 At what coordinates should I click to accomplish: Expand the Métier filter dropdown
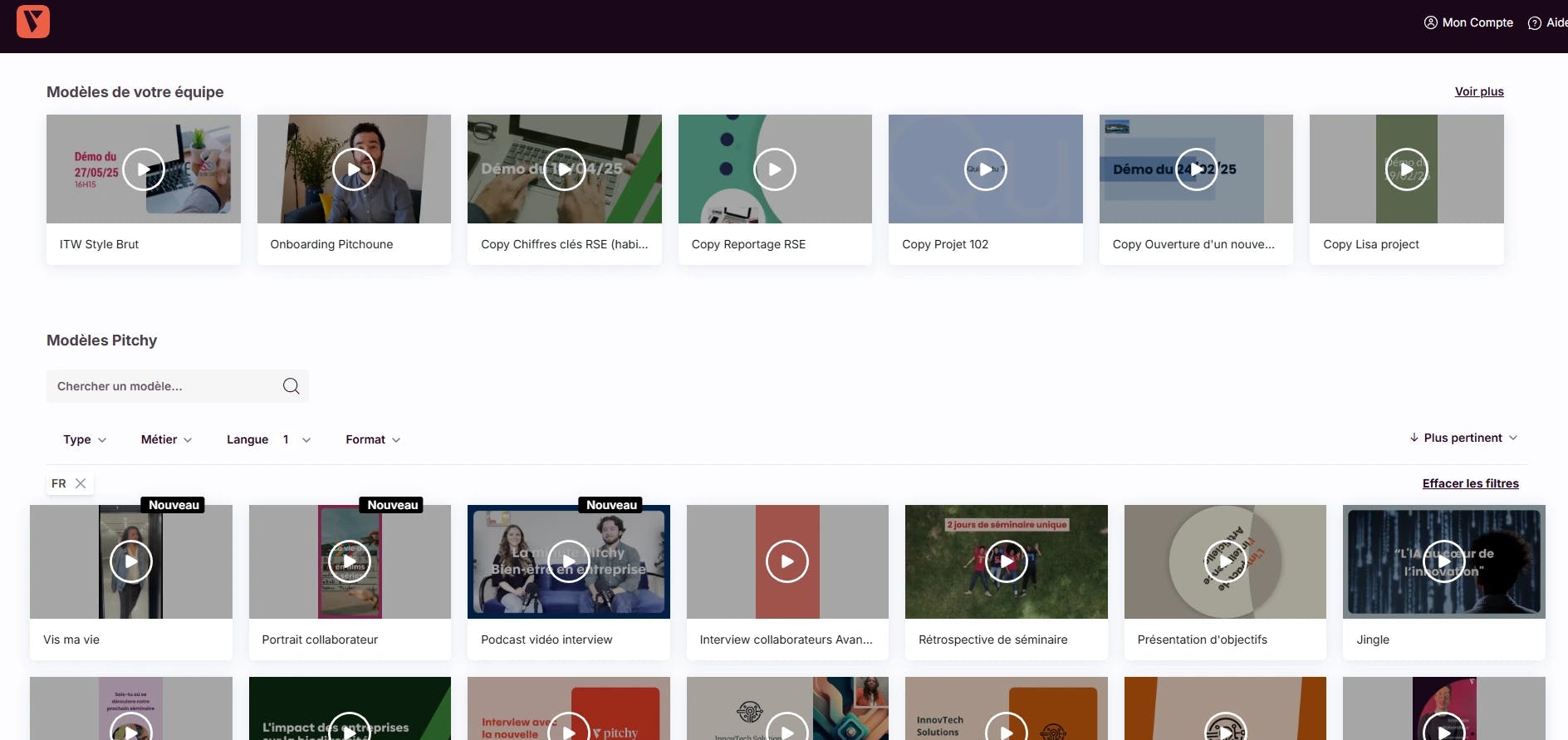pos(166,439)
